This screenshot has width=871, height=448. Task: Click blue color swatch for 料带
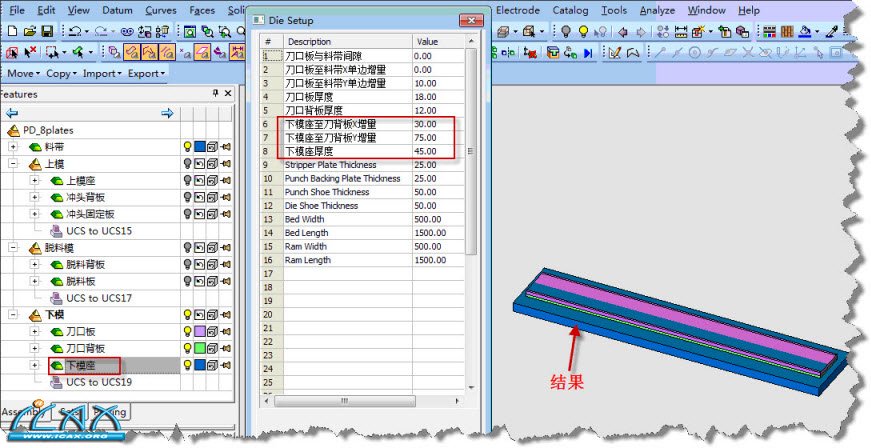(x=199, y=147)
